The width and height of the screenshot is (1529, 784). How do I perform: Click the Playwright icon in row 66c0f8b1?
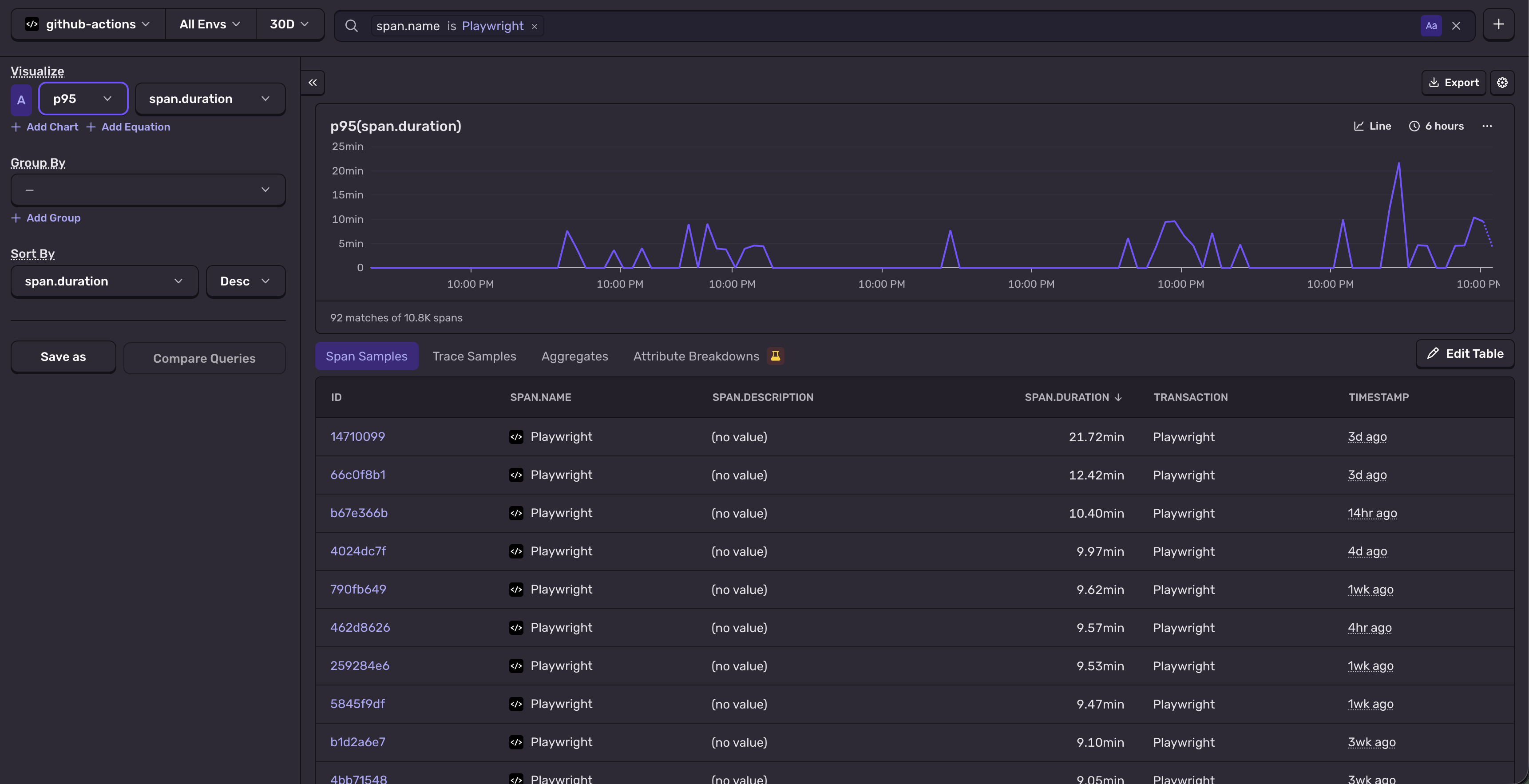pyautogui.click(x=516, y=475)
